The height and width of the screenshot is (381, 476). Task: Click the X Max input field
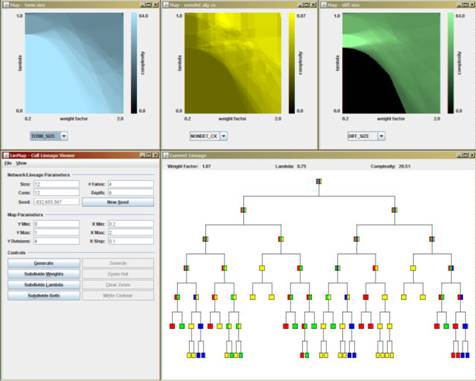point(131,232)
